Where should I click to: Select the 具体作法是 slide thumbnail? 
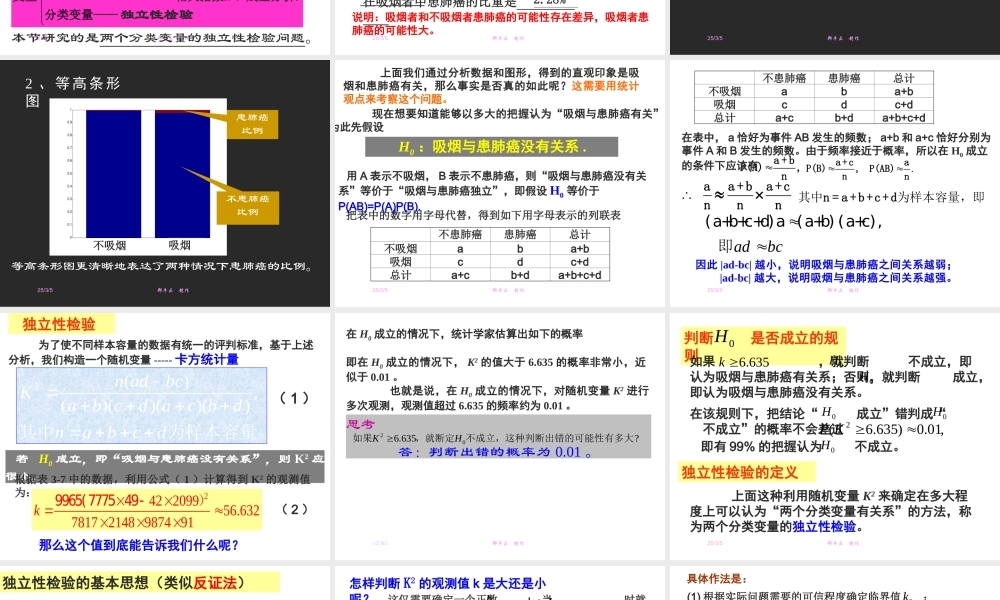pos(835,583)
